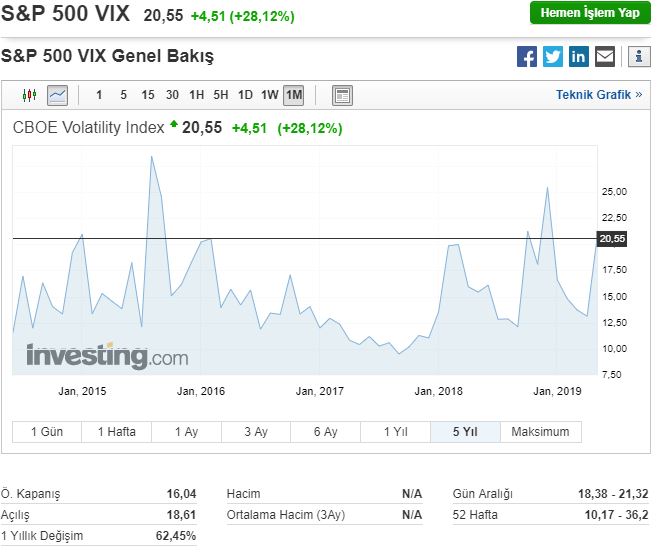The height and width of the screenshot is (560, 664).
Task: Open the Teknik Grafik link
Action: 599,94
